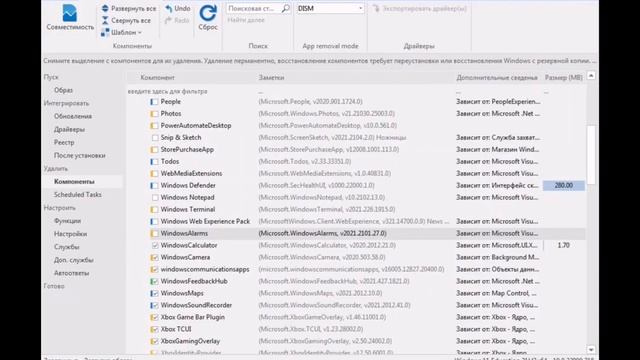
Task: Open the Шаблон template dropdown
Action: [x=122, y=32]
